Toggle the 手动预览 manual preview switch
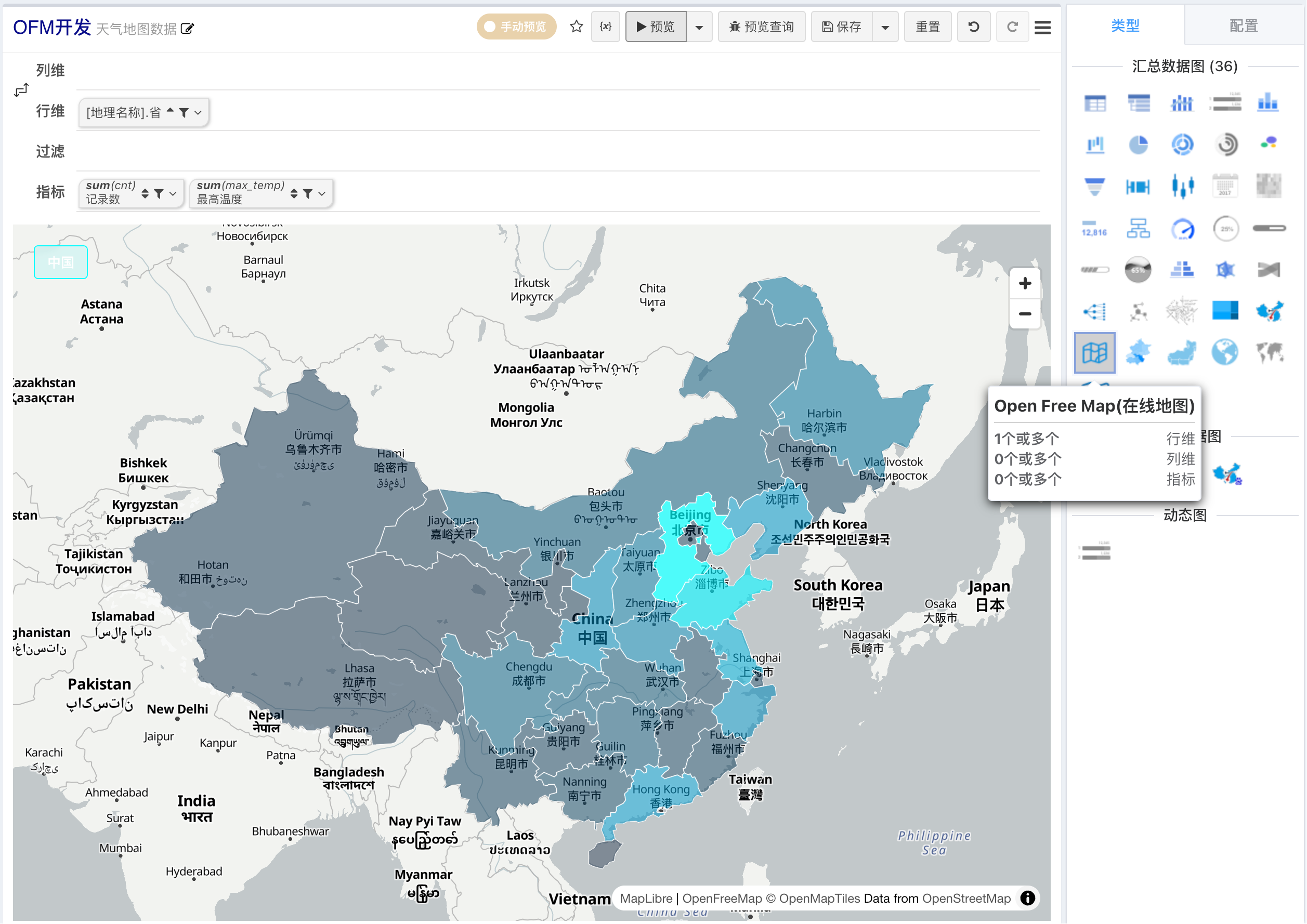1307x924 pixels. [516, 27]
